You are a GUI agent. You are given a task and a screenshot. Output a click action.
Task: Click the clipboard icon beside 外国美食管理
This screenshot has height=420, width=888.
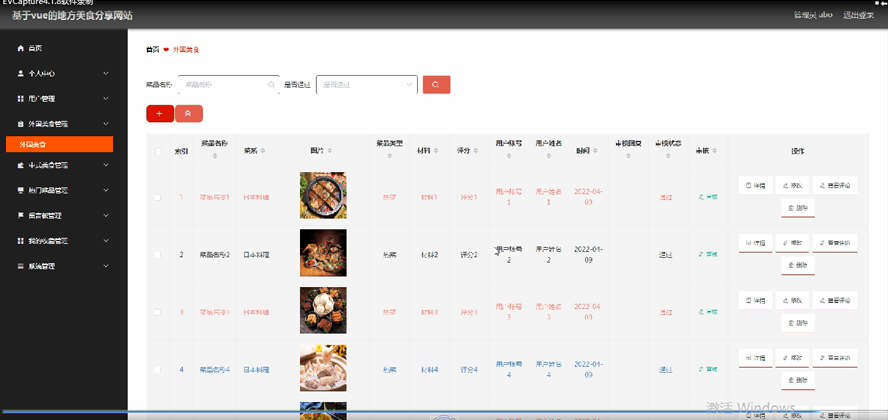[21, 123]
